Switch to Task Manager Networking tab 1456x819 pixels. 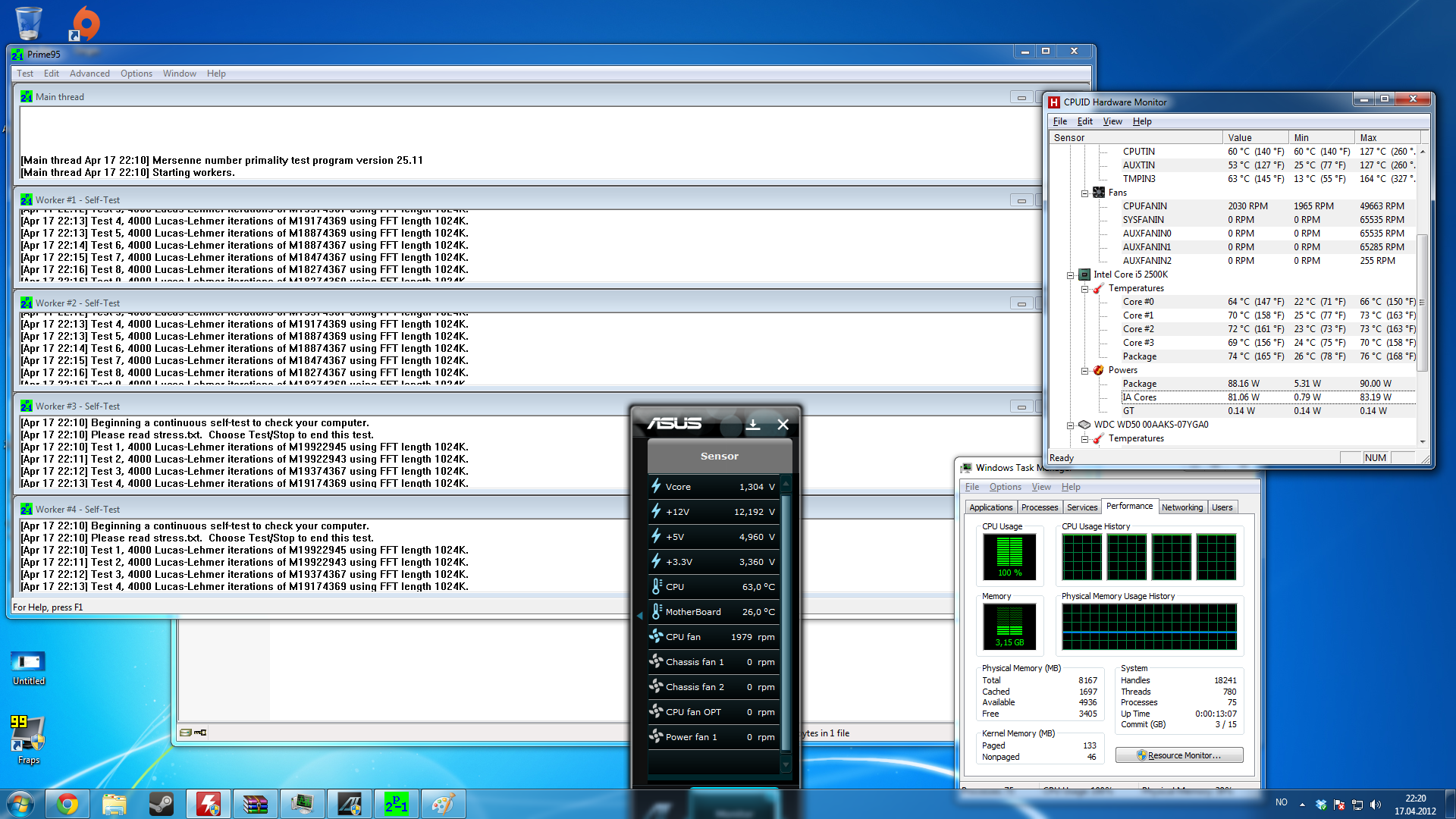(1182, 507)
